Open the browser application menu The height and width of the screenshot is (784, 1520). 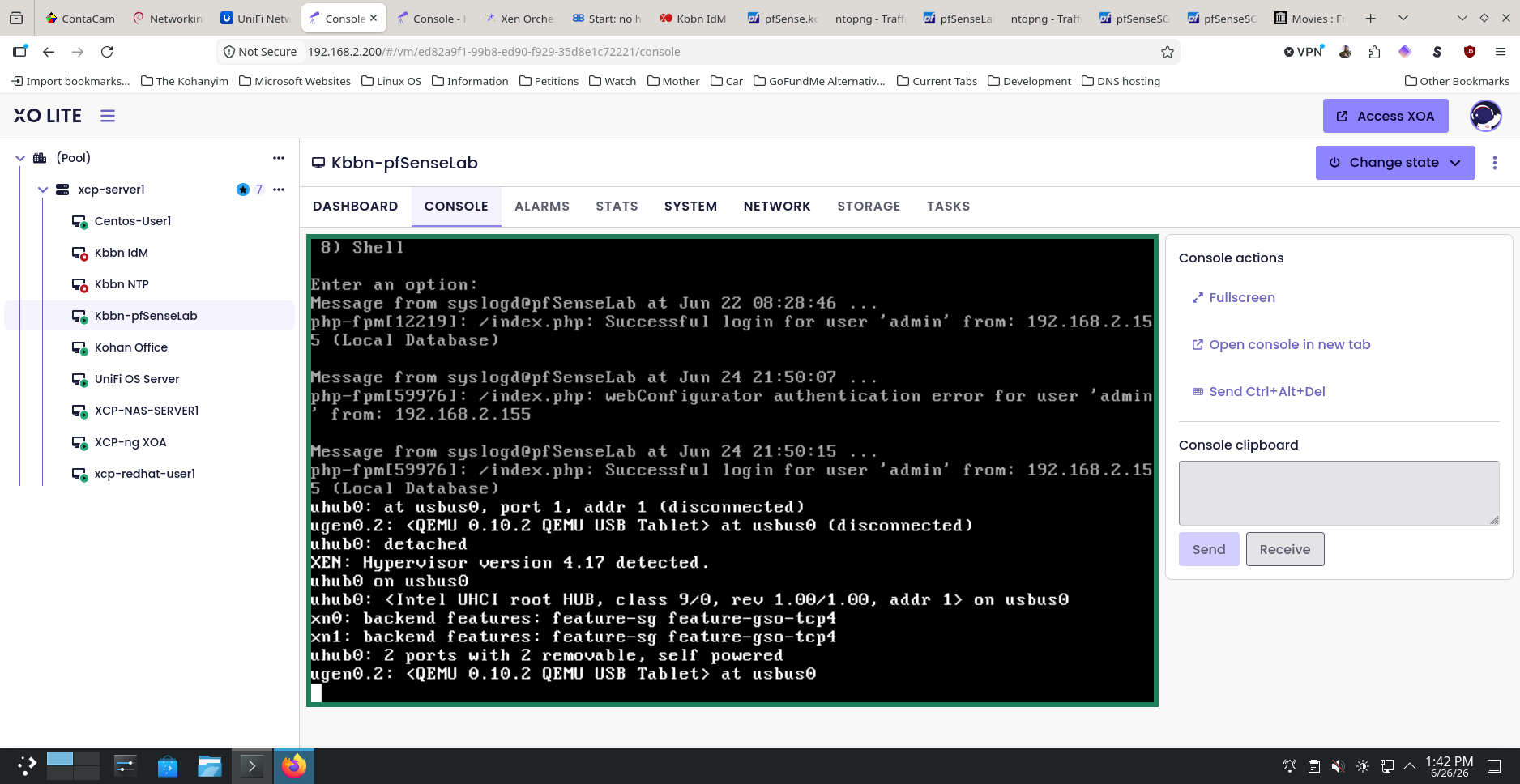click(1501, 52)
